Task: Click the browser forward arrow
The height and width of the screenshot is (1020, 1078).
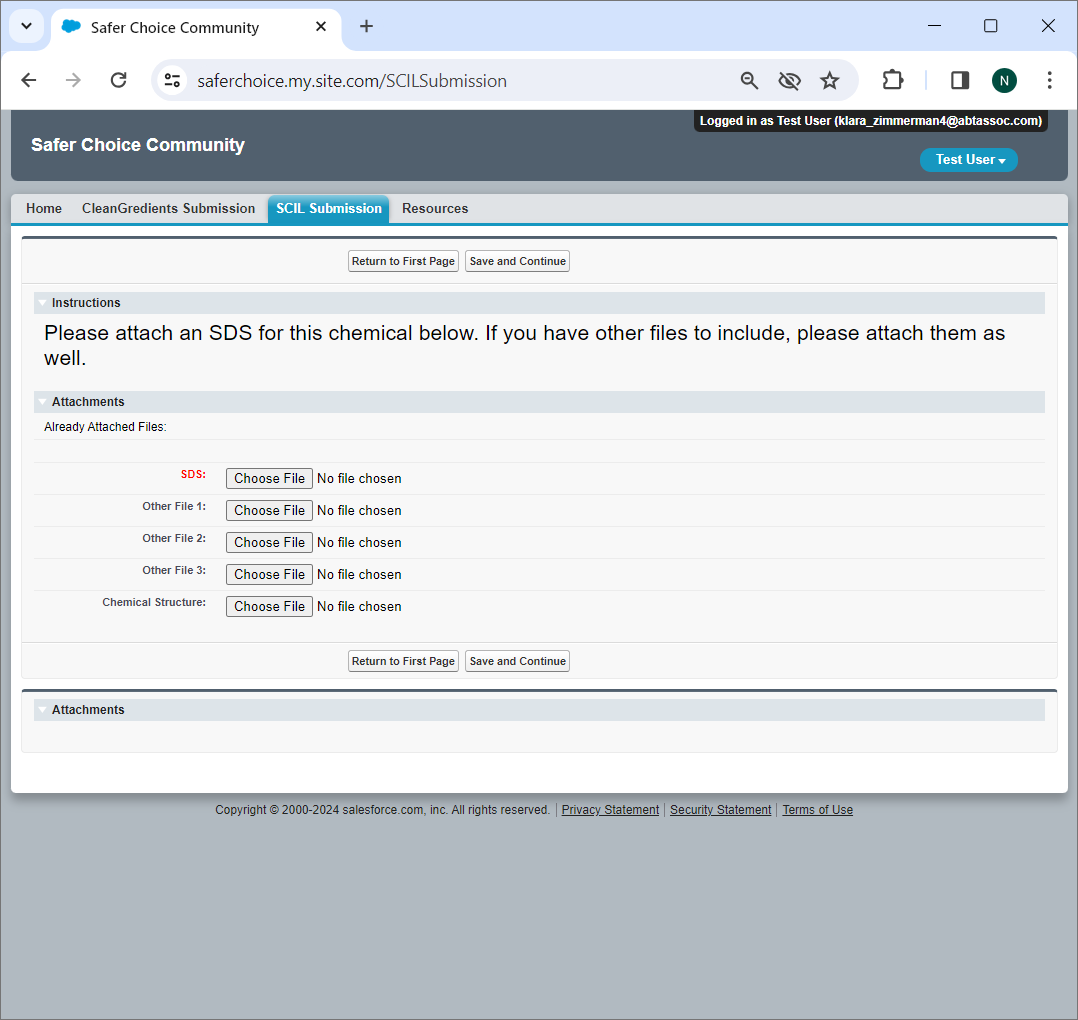Action: tap(73, 80)
